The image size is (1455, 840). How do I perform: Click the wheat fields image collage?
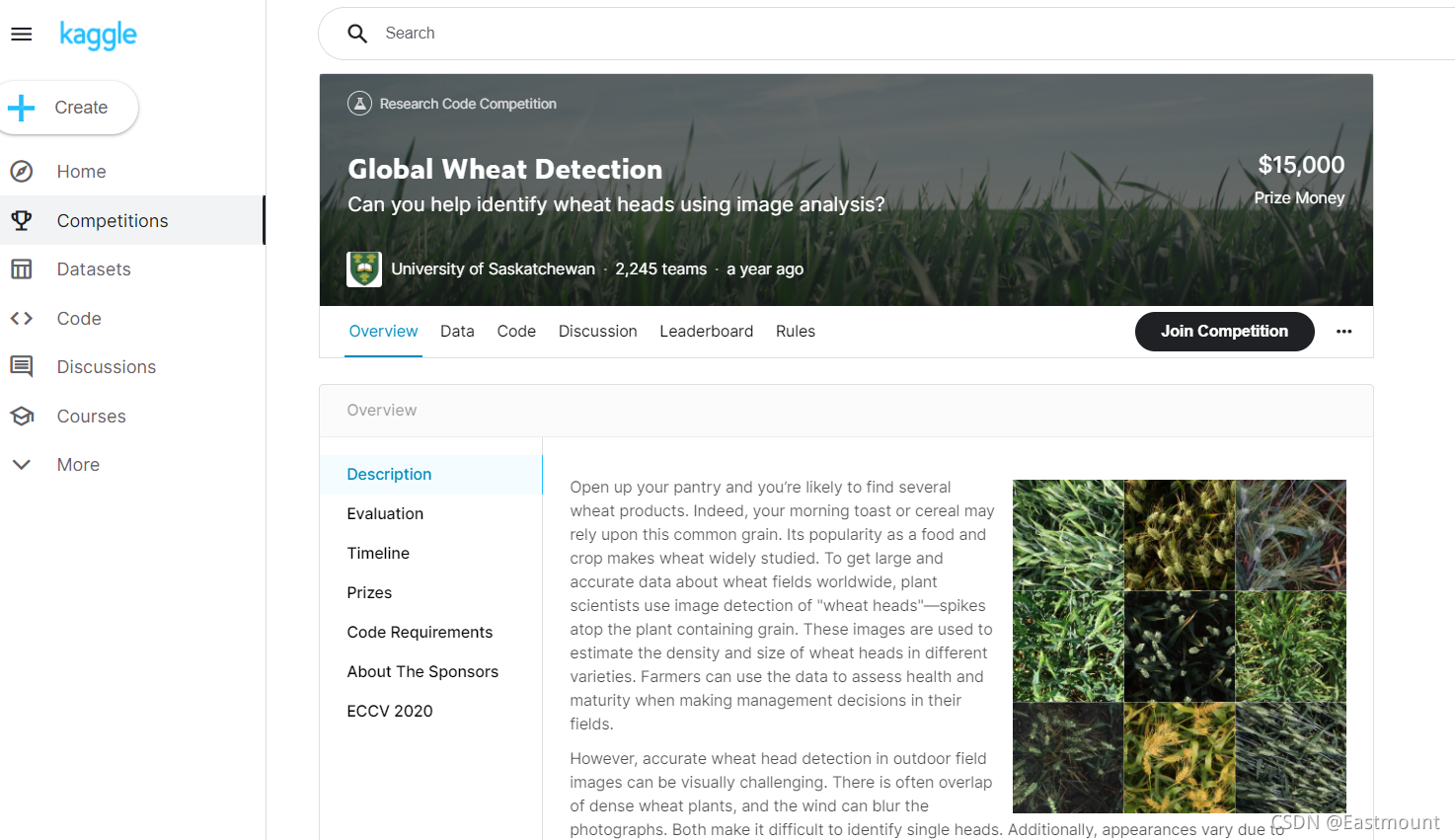[1179, 647]
